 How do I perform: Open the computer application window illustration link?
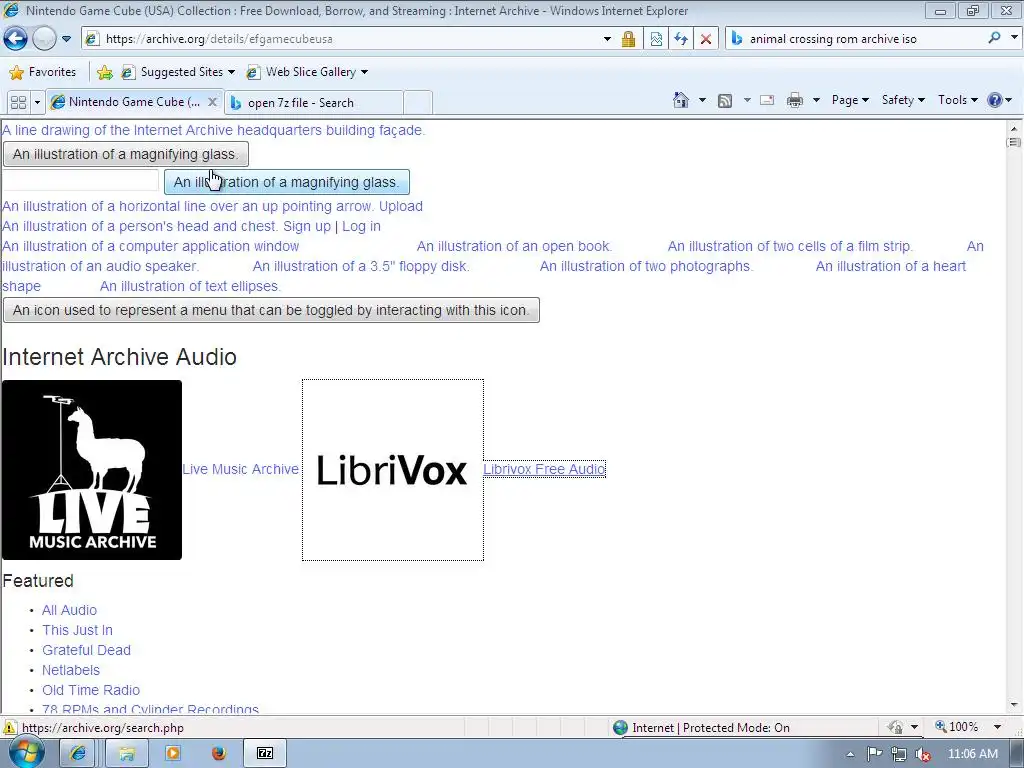150,246
